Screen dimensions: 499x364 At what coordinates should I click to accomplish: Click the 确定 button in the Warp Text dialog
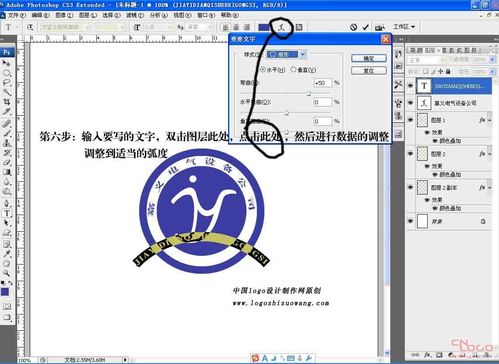point(369,58)
